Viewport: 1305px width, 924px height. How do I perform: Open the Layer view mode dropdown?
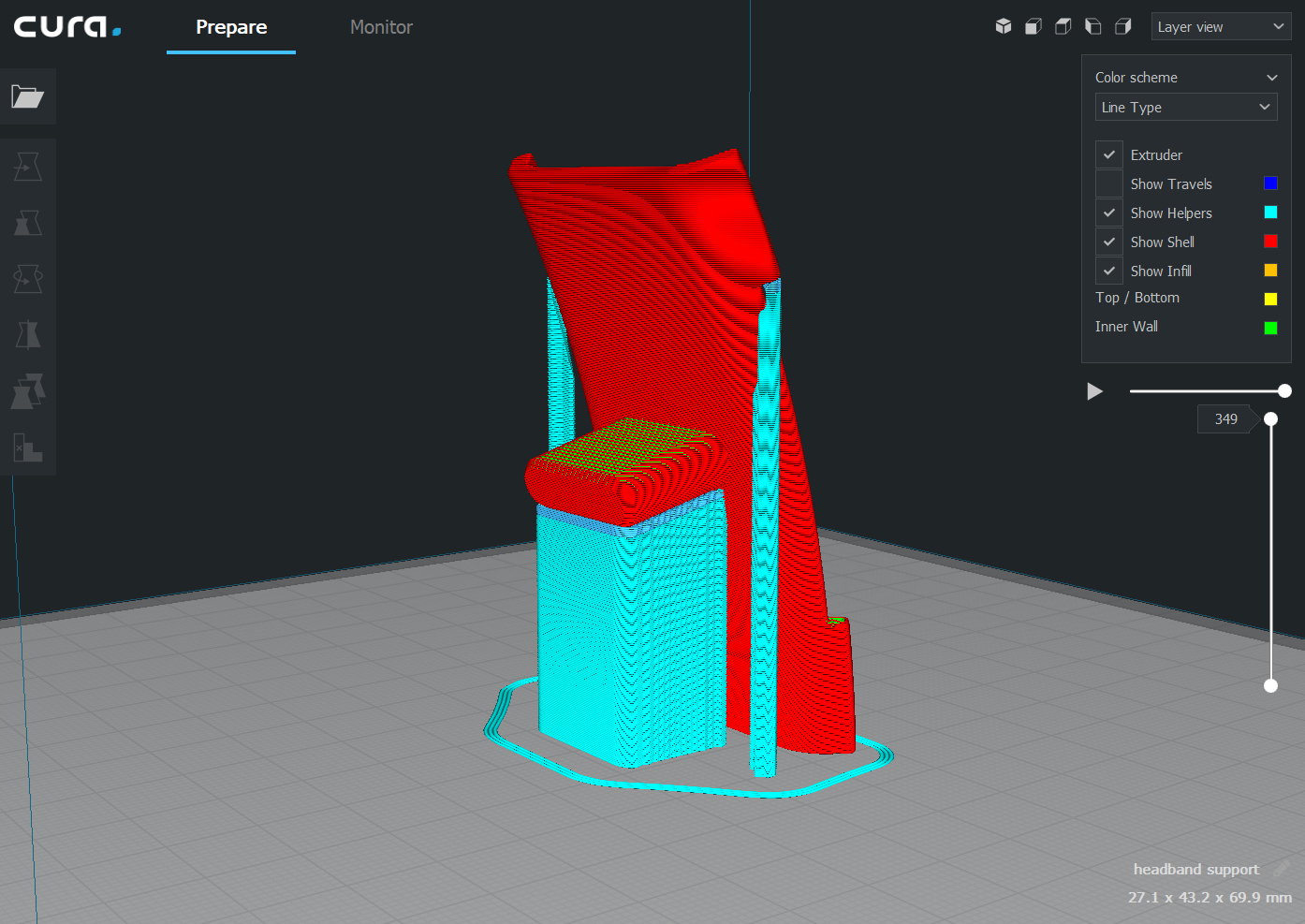[1221, 26]
